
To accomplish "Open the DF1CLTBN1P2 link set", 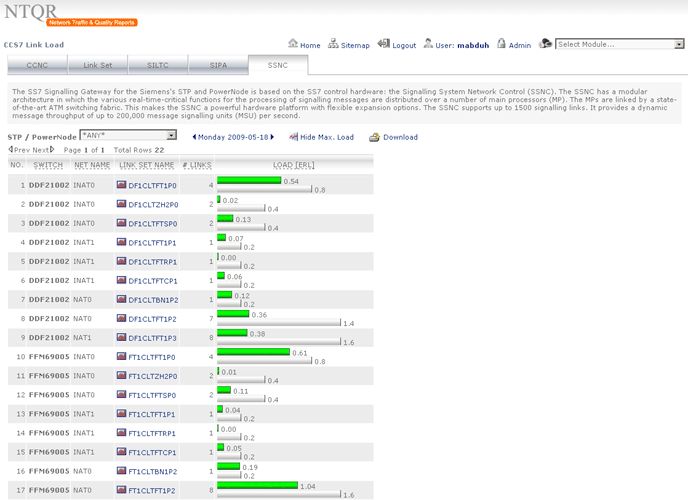I will (x=153, y=300).
